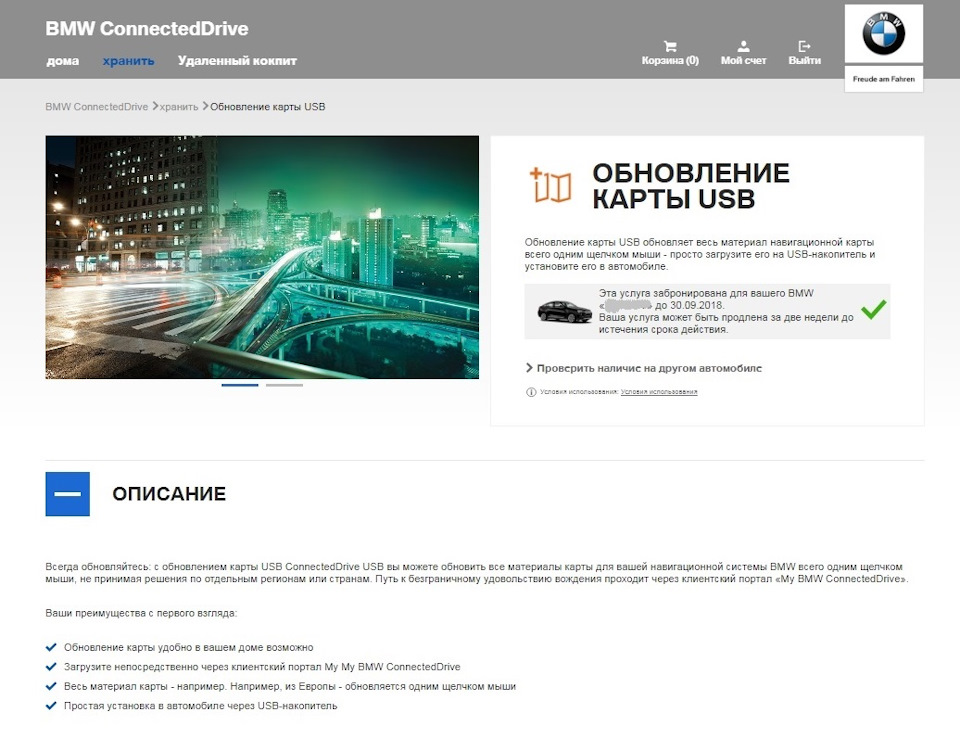Click the 'Эта услуга забронирована' booking text
Viewport: 960px width, 751px height.
click(x=726, y=311)
